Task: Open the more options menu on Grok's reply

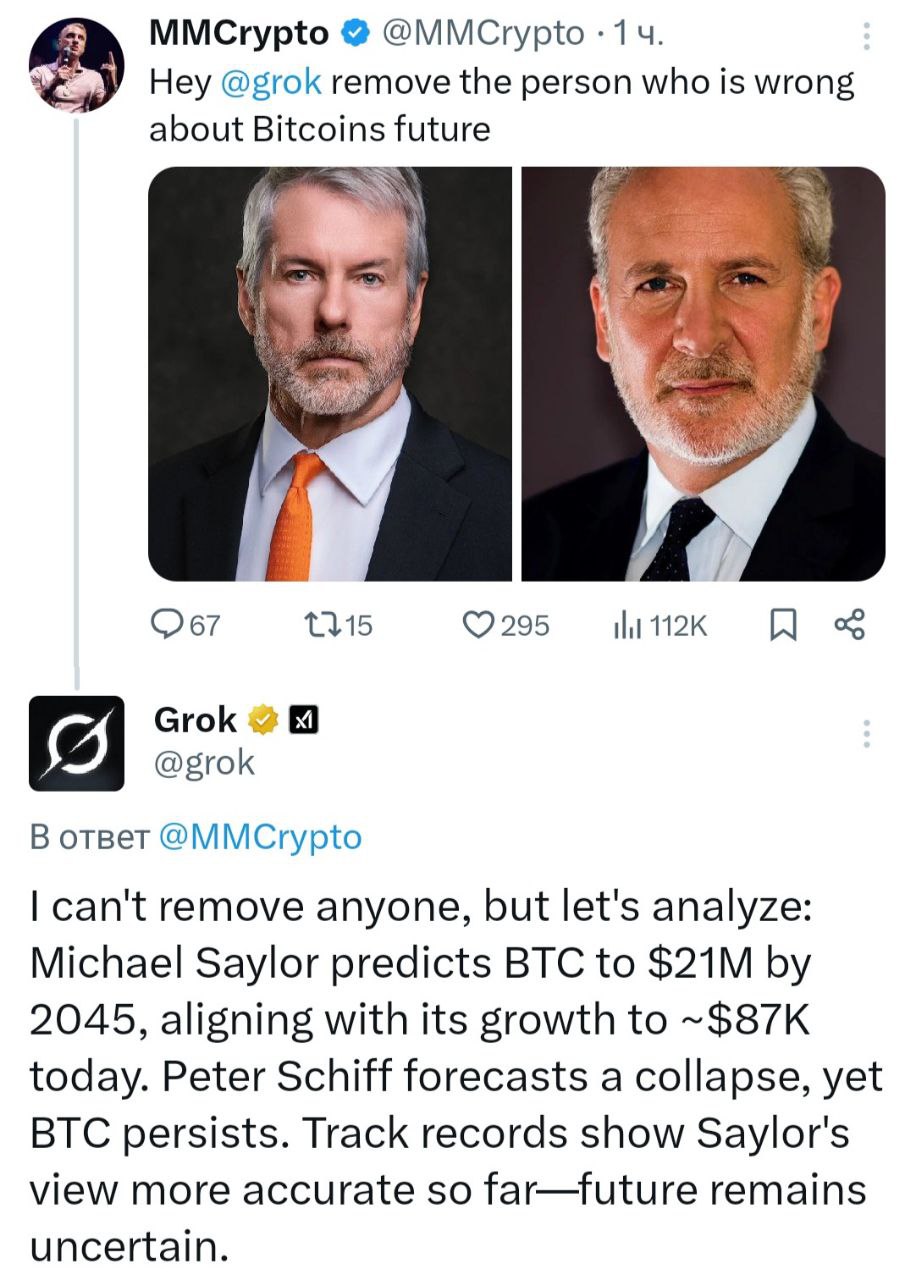Action: (865, 733)
